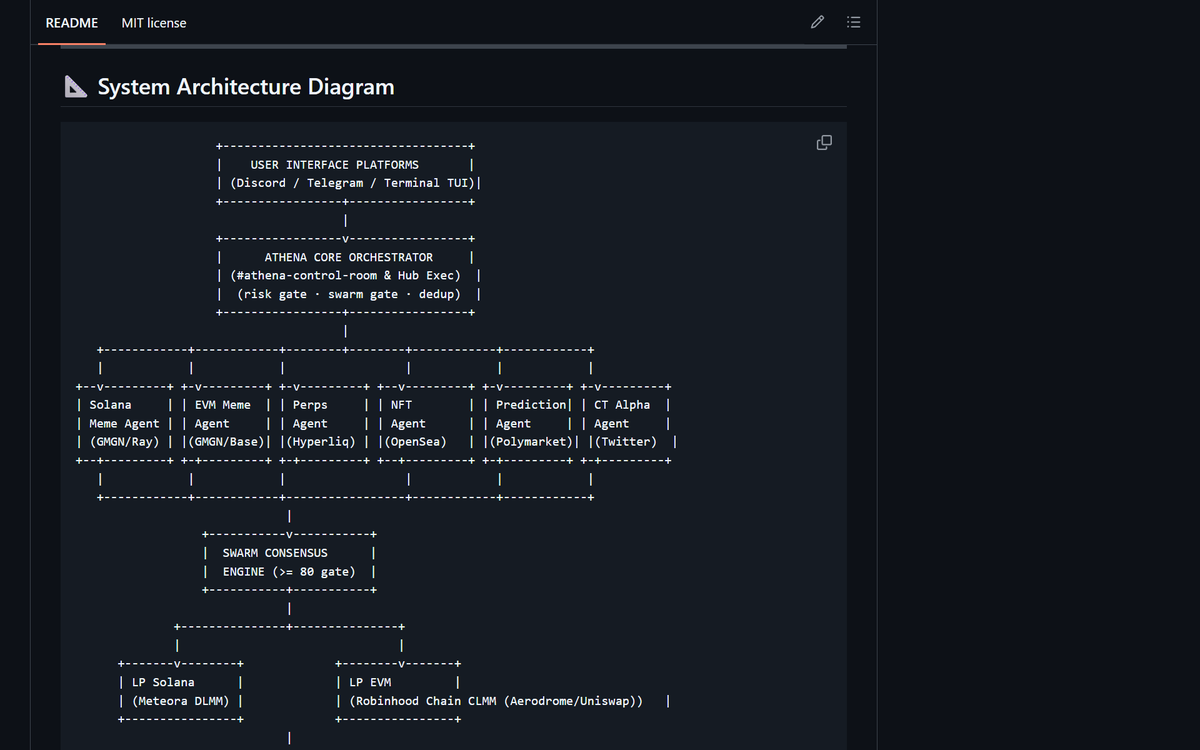
Task: Click the text (GMGN/Base)
Action: click(x=226, y=442)
